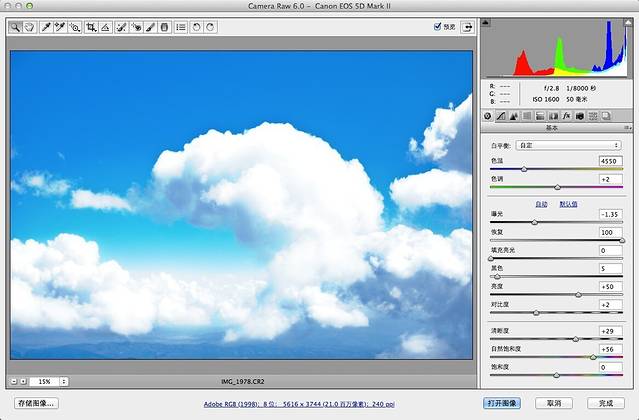
Task: Click the 曝光 exposure value field
Action: (x=609, y=214)
